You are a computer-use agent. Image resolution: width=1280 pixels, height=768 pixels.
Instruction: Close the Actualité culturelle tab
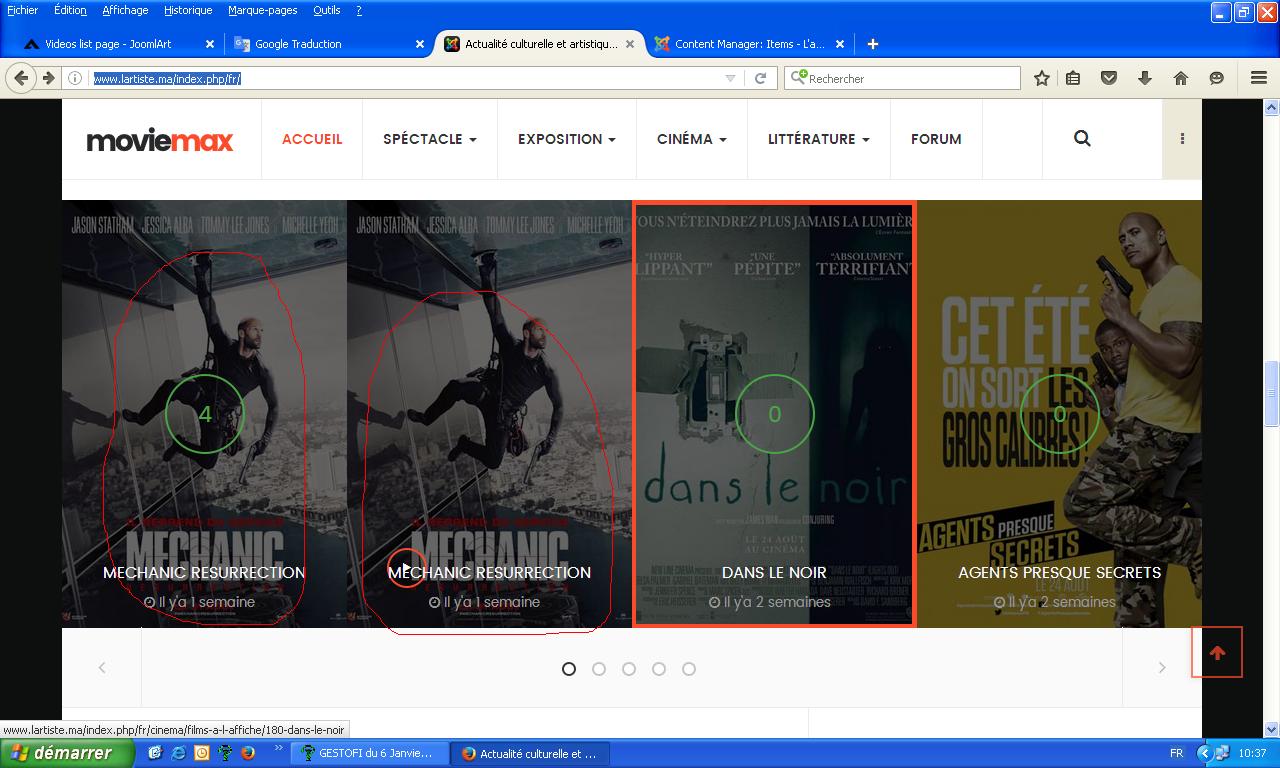coord(630,44)
